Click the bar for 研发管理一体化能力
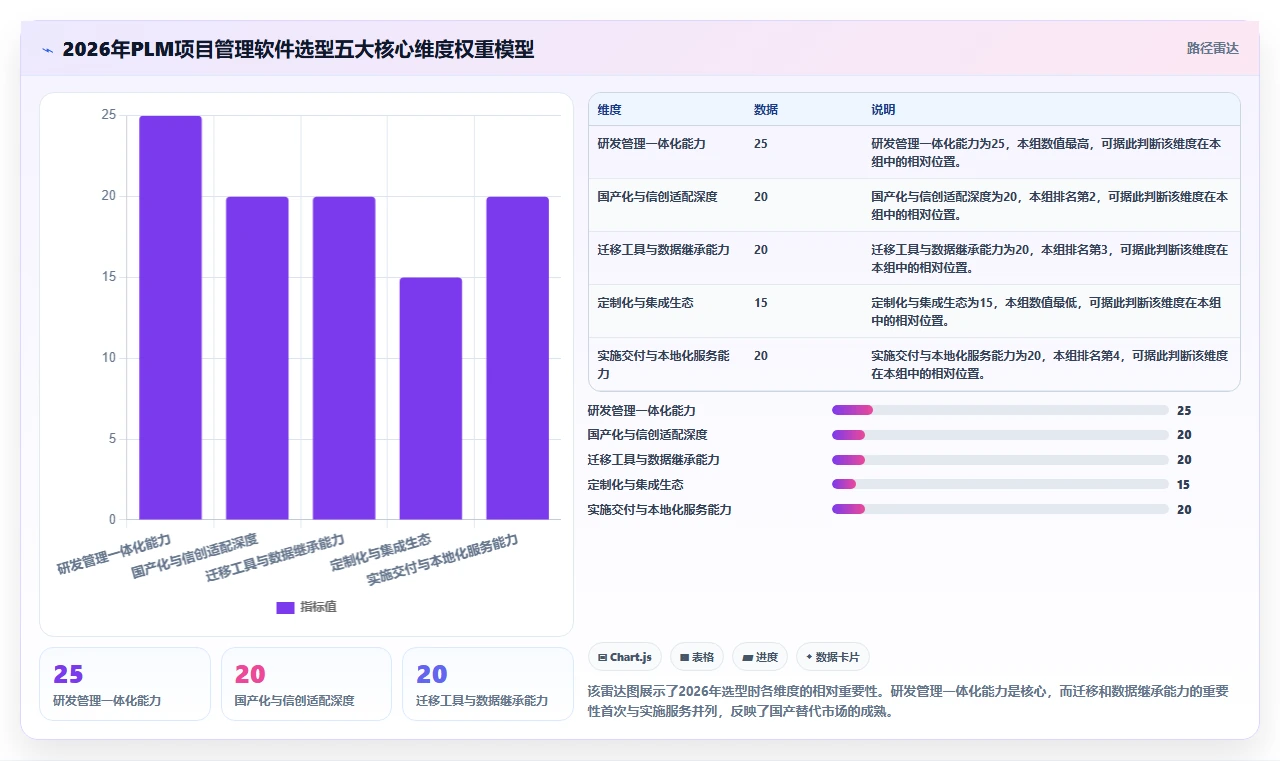Image resolution: width=1280 pixels, height=761 pixels. [170, 318]
